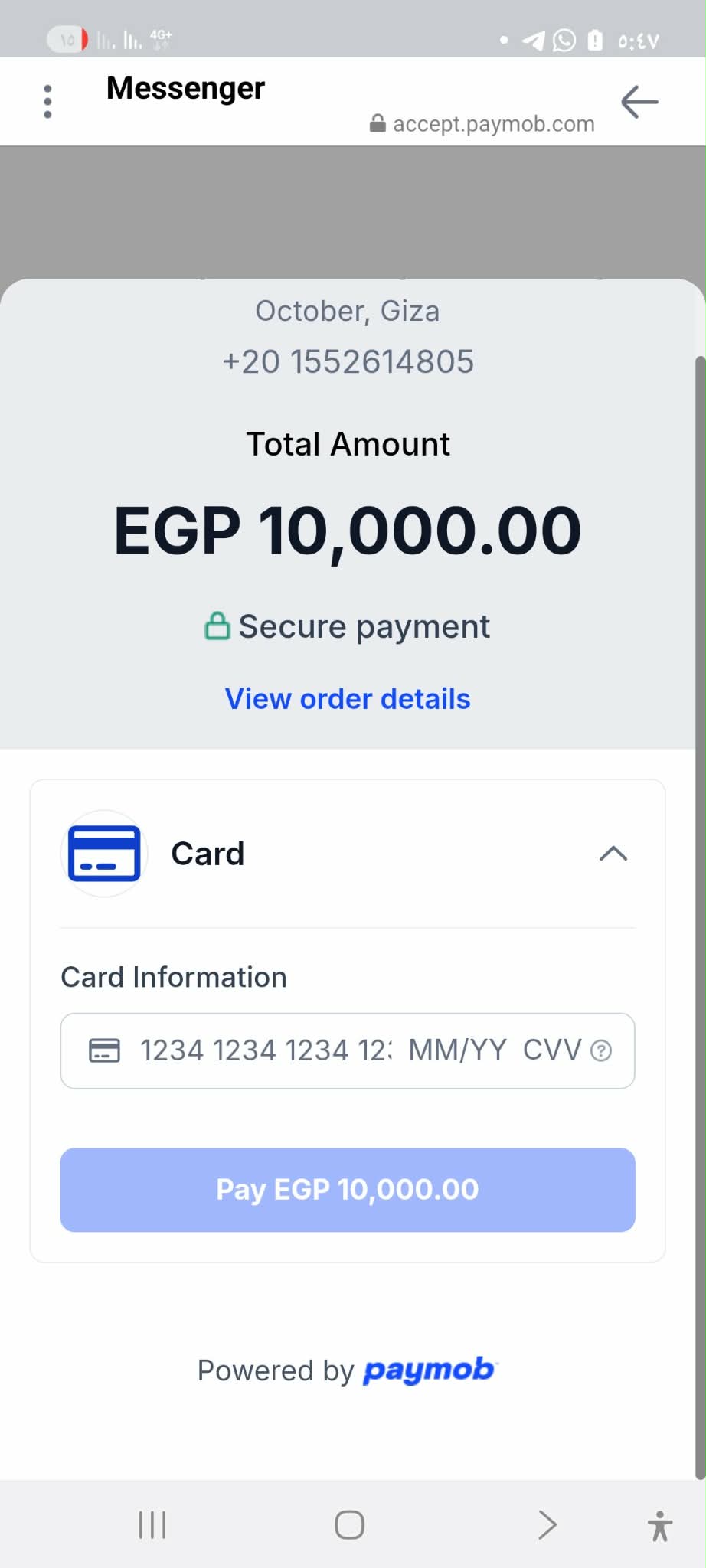
Task: Tap the CVV help question mark icon
Action: point(602,1050)
